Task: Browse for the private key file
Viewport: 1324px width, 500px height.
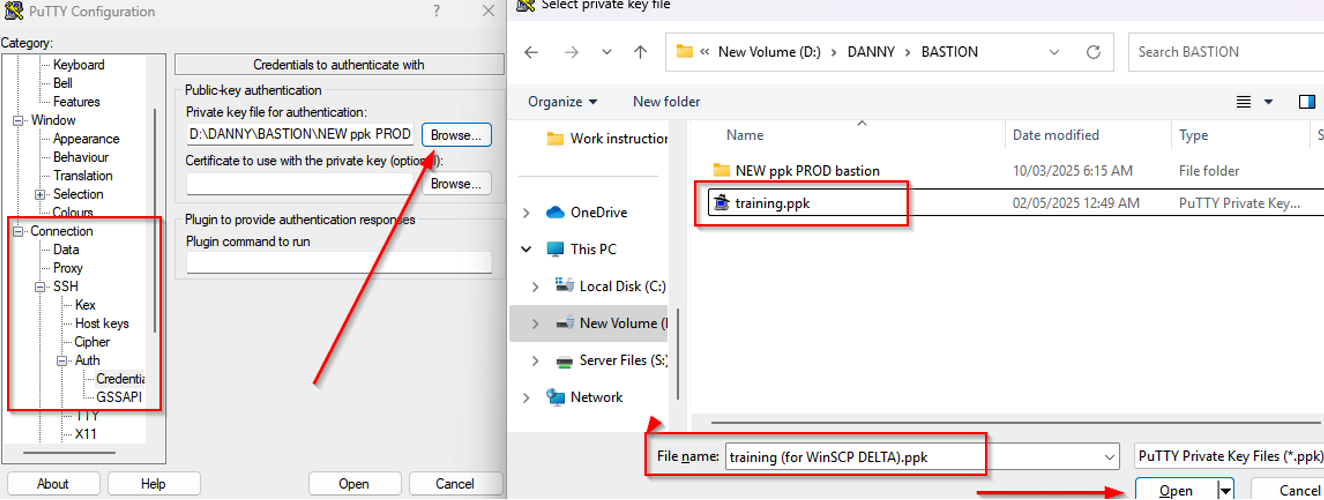Action: pos(456,134)
